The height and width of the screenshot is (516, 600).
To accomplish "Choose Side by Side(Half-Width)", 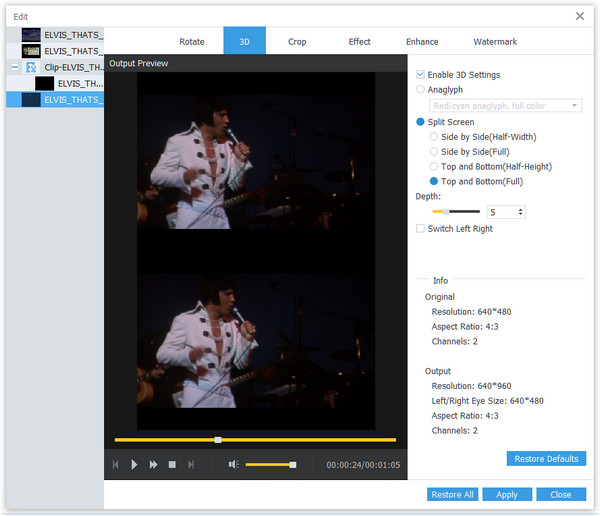I will (x=434, y=137).
